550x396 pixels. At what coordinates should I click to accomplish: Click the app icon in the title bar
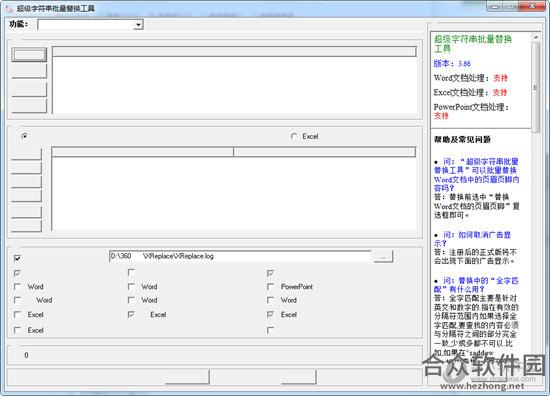click(9, 8)
